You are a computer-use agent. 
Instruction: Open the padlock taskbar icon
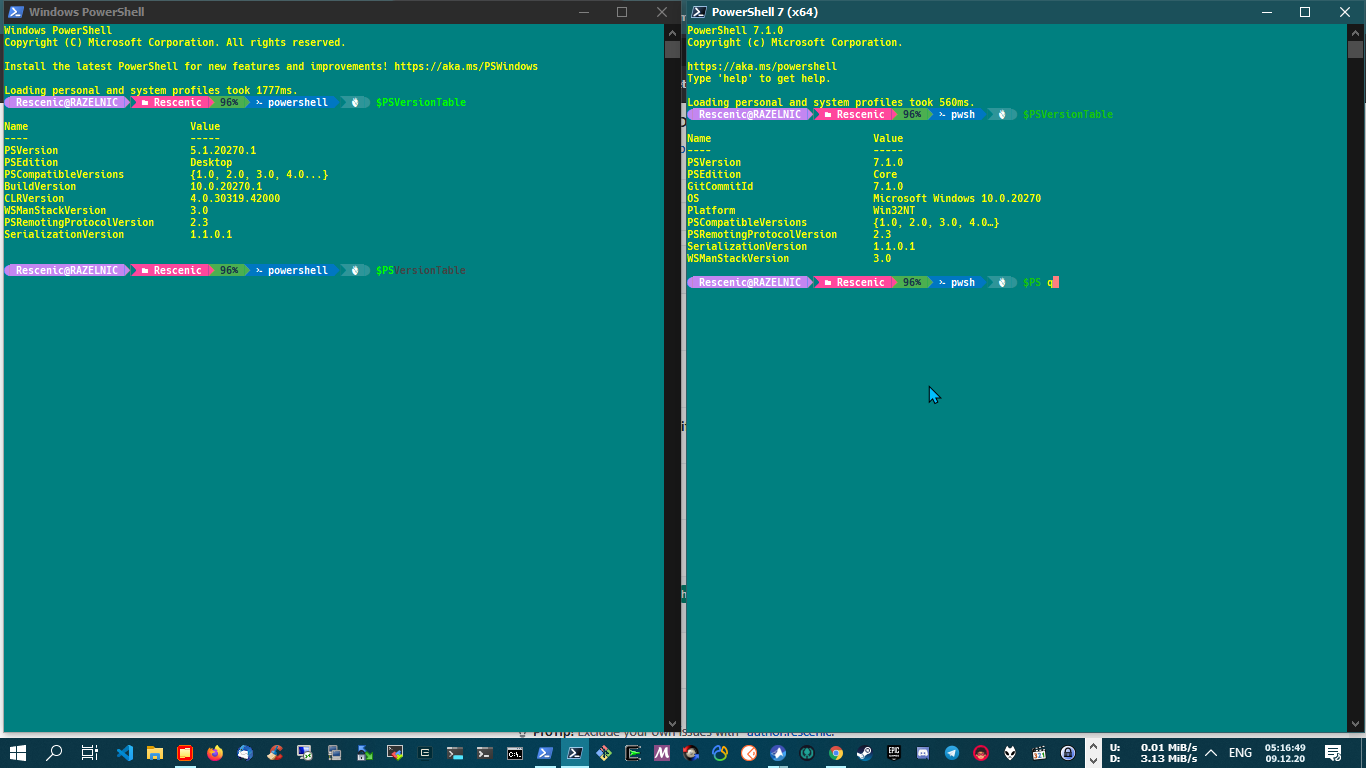[x=1069, y=753]
